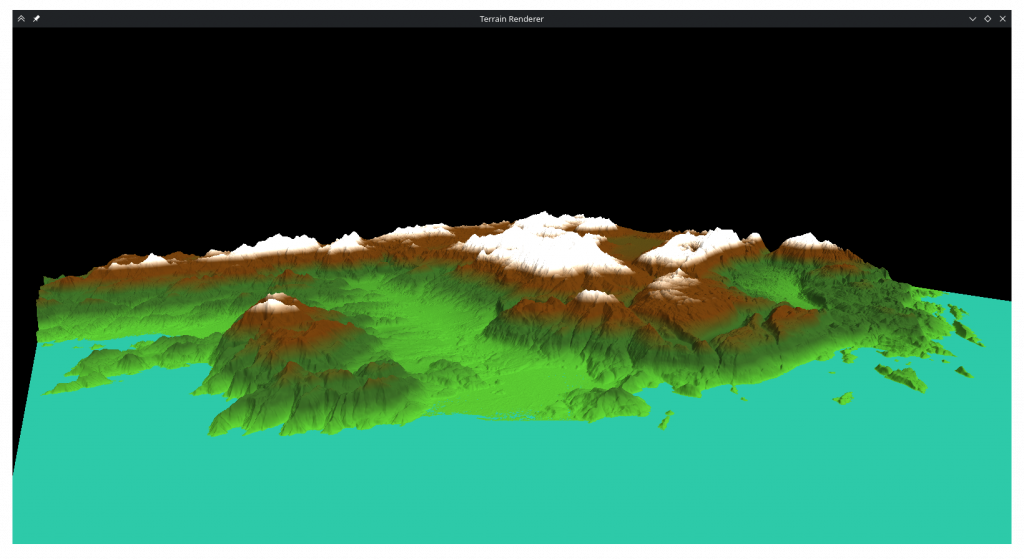
Task: Click the largest island off the right coast
Action: [x=900, y=377]
